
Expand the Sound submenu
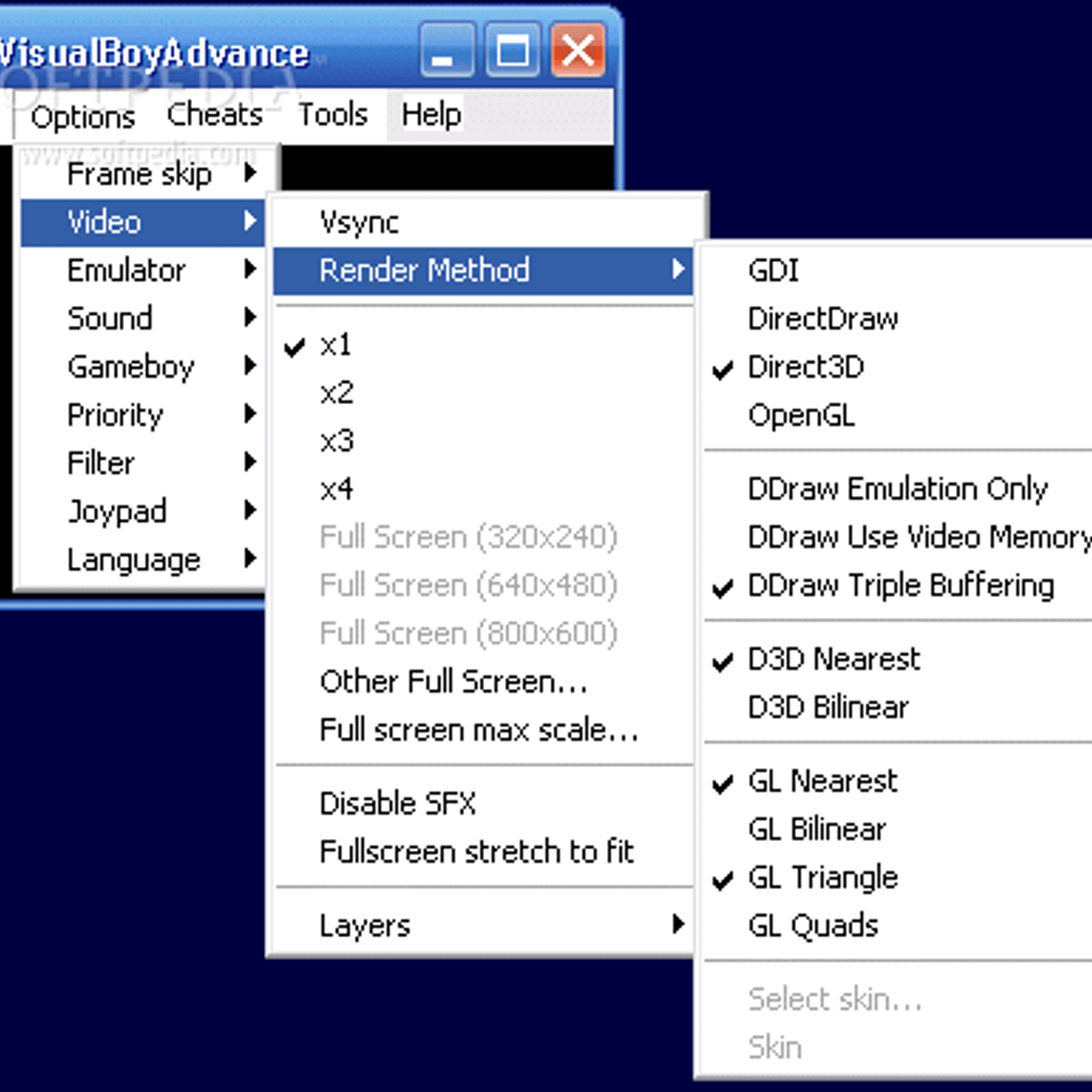(x=143, y=318)
